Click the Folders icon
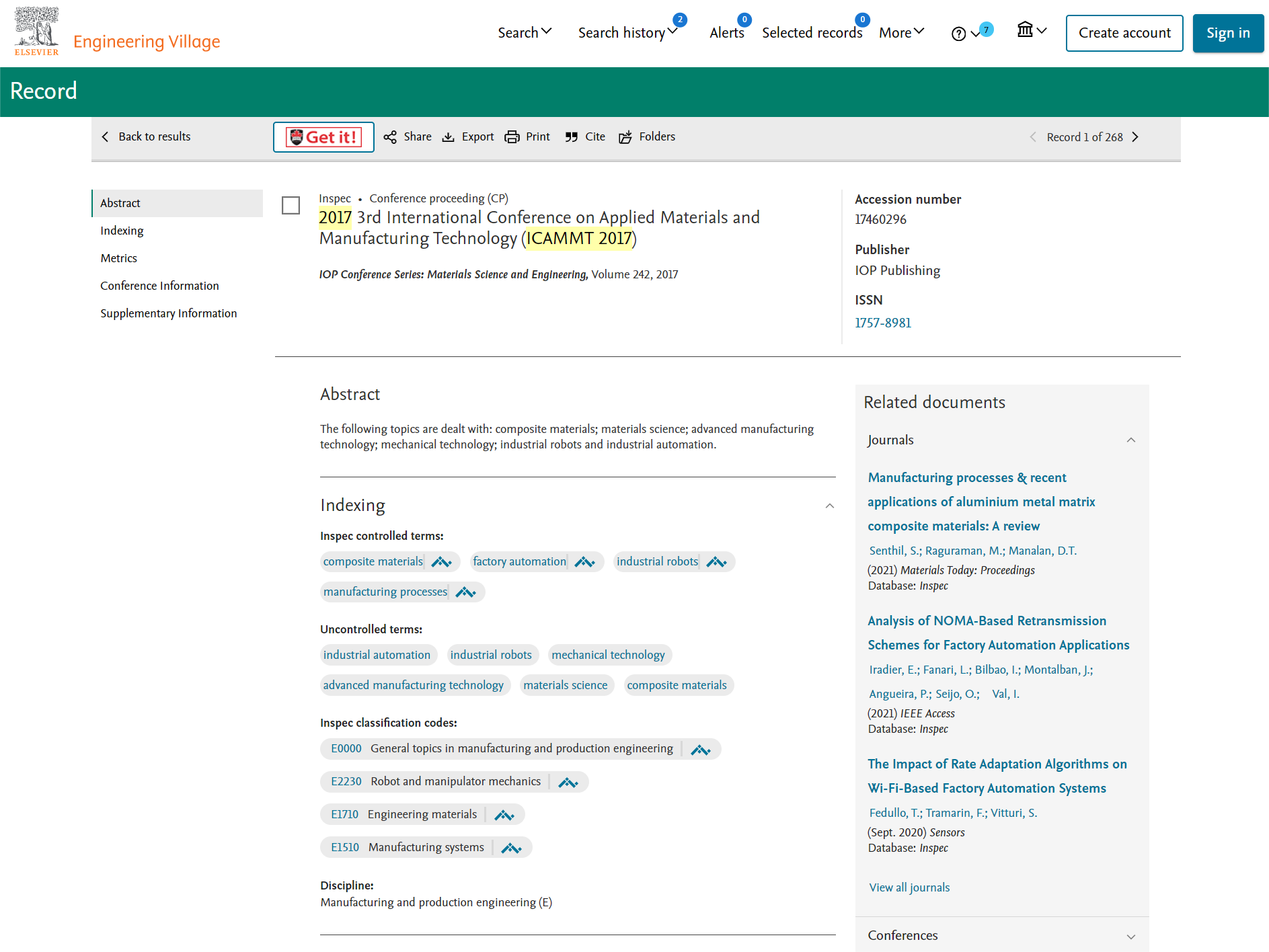The width and height of the screenshot is (1269, 952). [625, 137]
